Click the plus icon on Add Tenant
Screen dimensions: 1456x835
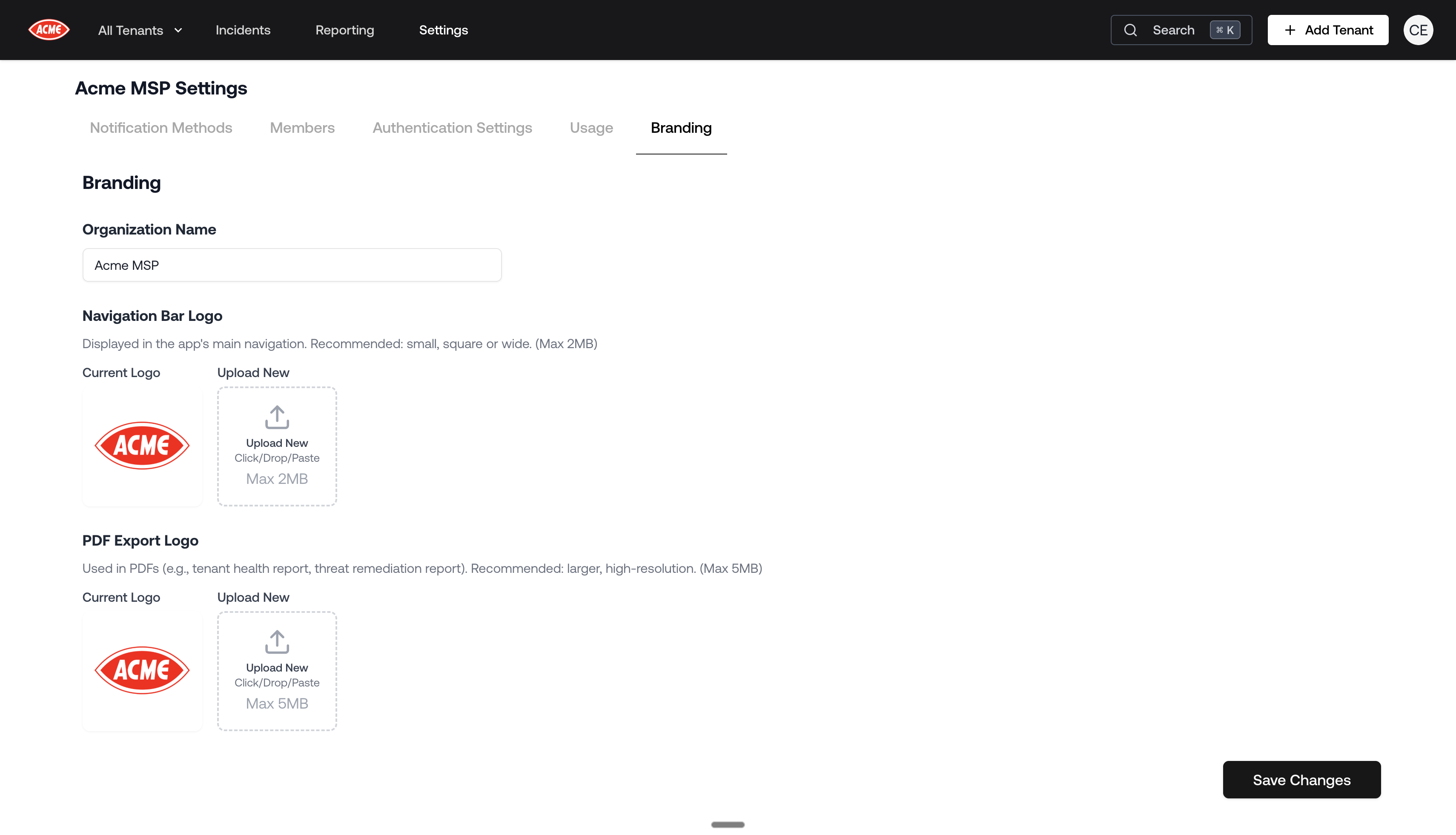tap(1290, 30)
